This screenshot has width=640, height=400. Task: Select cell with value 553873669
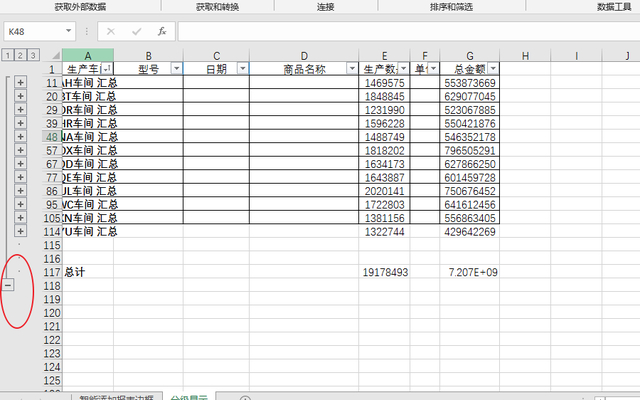pos(470,83)
